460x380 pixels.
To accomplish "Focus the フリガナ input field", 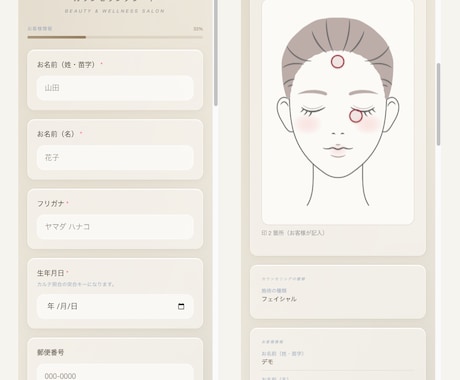I will click(x=115, y=227).
